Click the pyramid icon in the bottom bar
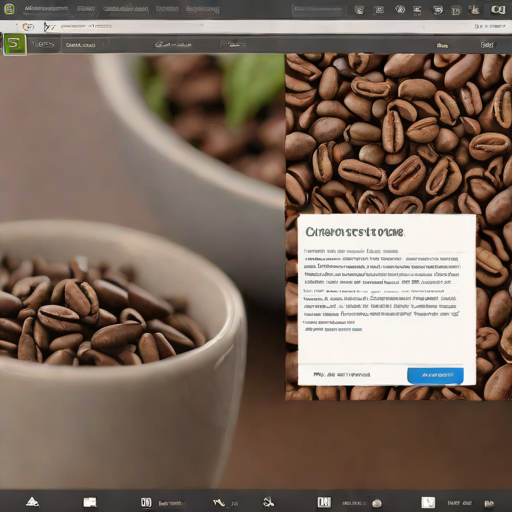Screen dimensions: 512x512 (32, 502)
